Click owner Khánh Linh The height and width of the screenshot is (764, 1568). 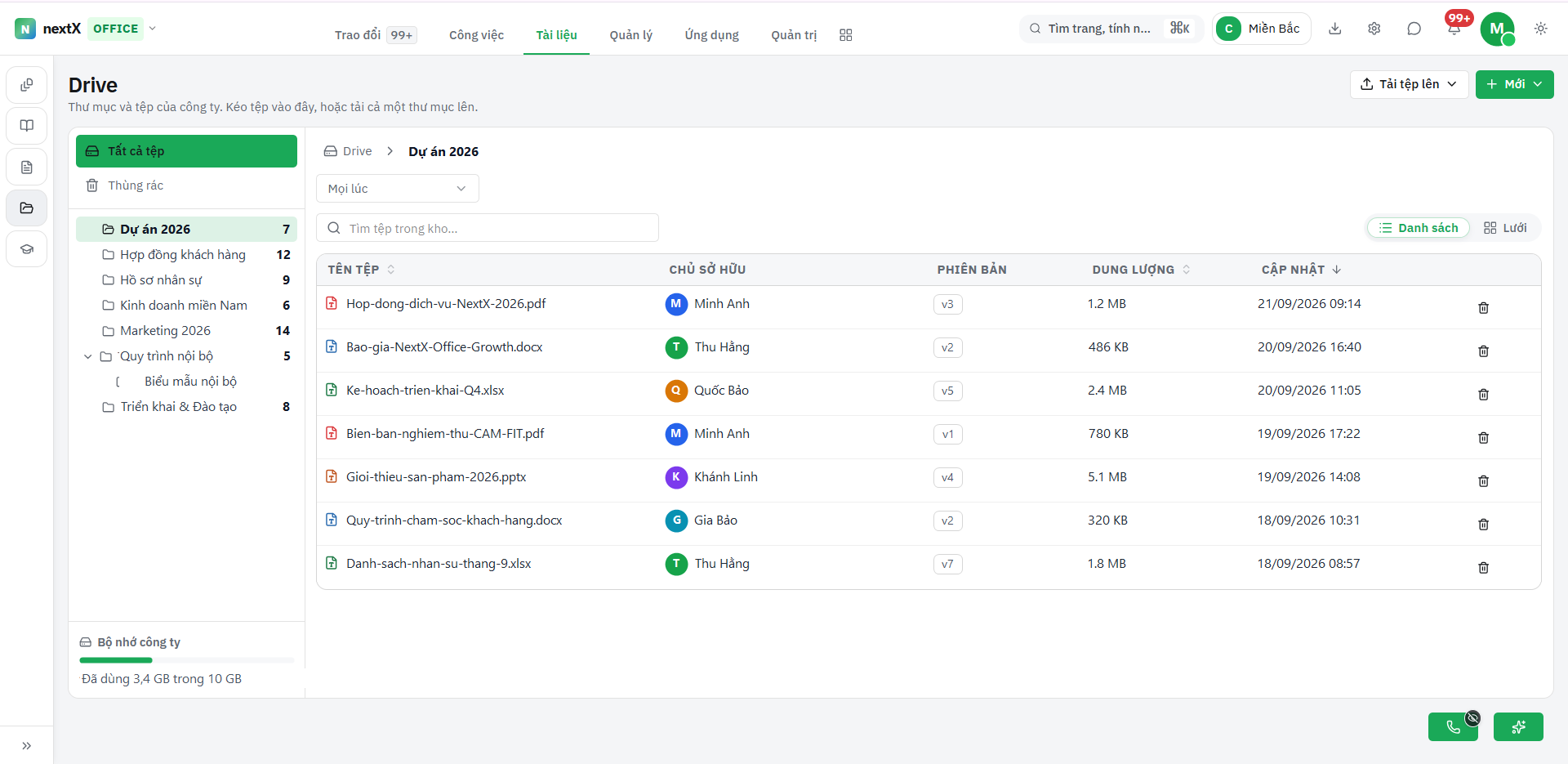(711, 477)
